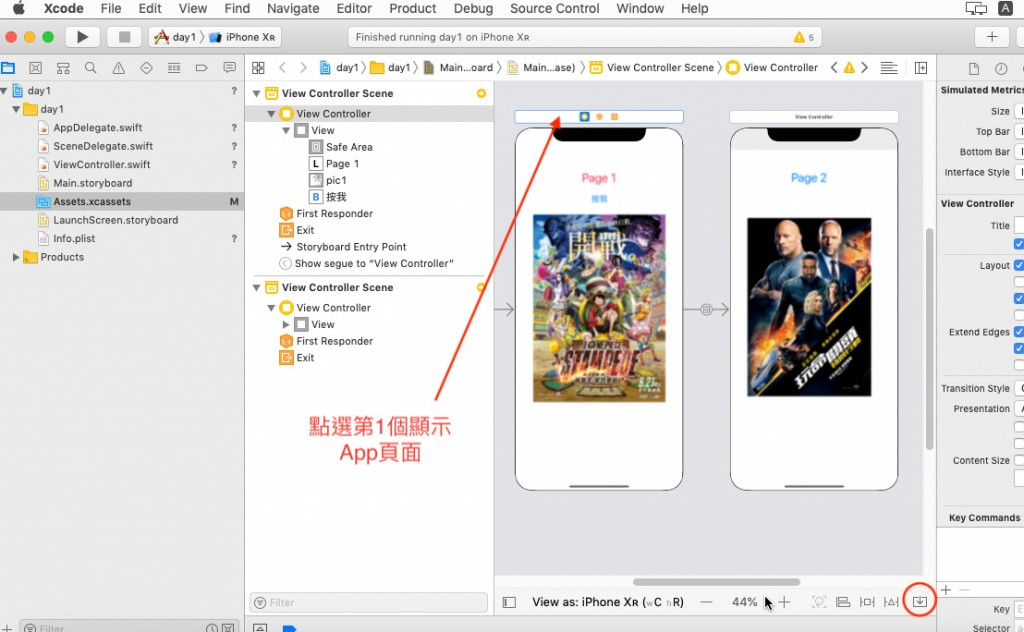Image resolution: width=1024 pixels, height=632 pixels.
Task: Show the File inspector
Action: click(x=974, y=69)
